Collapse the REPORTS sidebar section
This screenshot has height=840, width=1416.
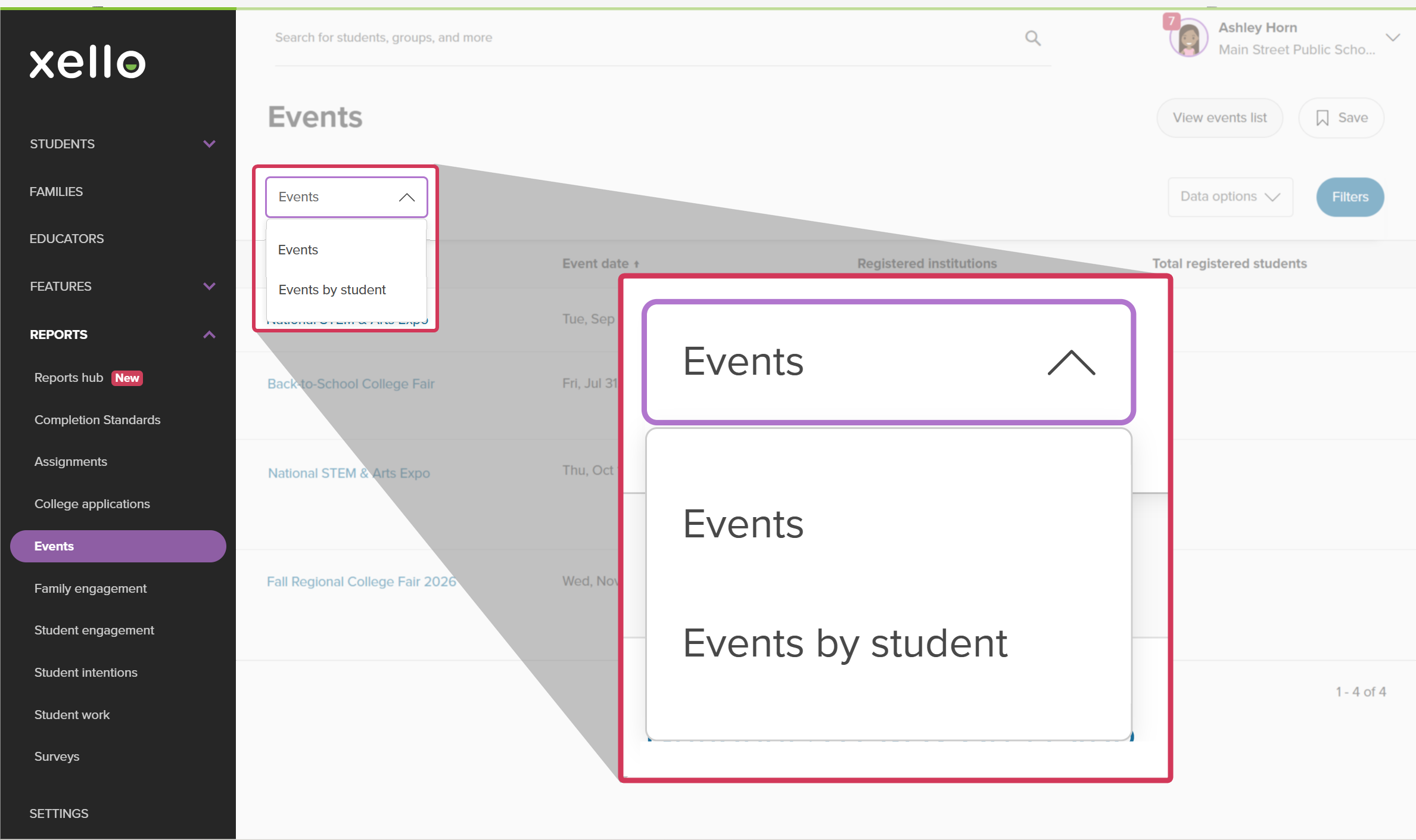click(122, 335)
